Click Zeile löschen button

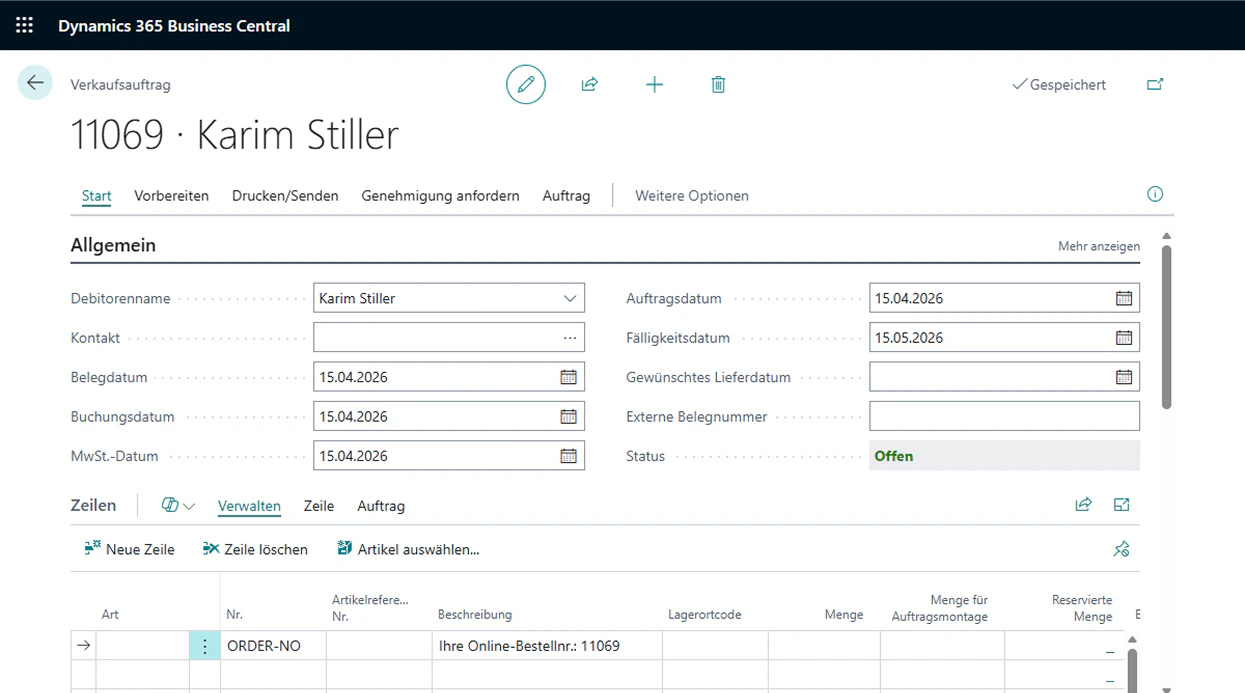255,549
